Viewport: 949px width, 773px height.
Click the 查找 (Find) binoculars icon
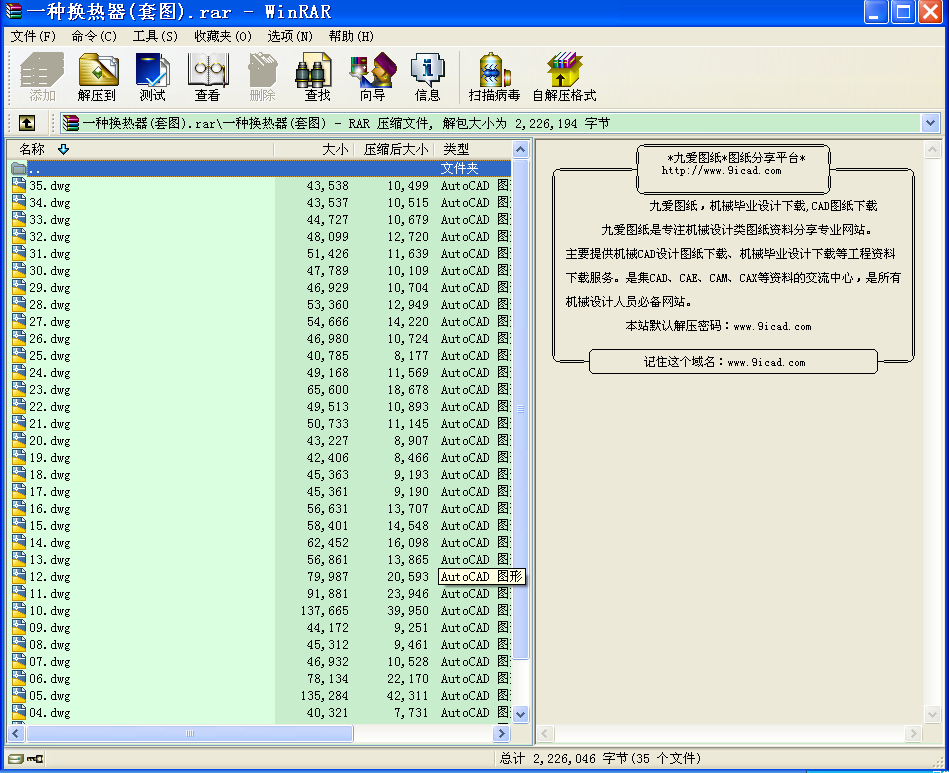317,77
